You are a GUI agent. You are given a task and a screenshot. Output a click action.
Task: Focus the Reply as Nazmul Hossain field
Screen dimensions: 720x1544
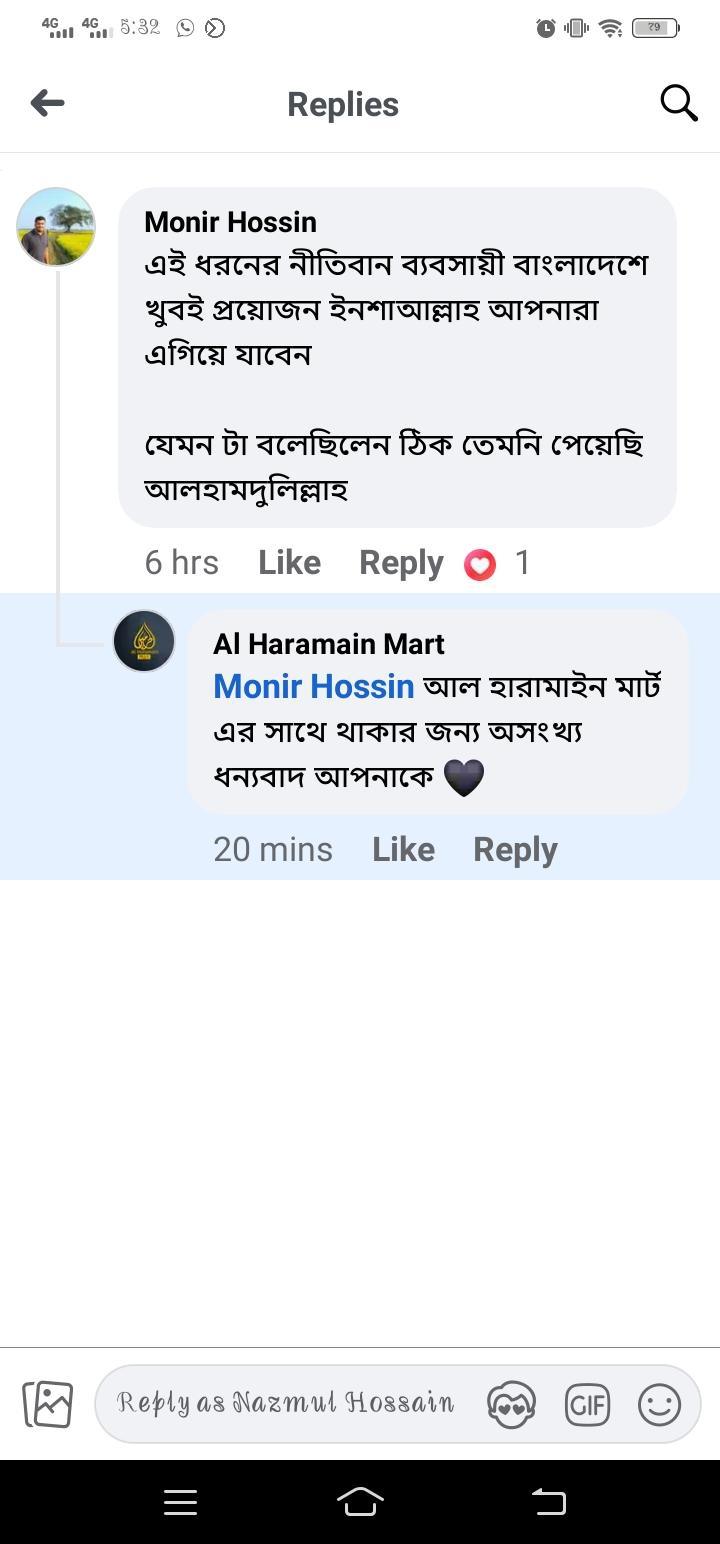click(285, 1403)
